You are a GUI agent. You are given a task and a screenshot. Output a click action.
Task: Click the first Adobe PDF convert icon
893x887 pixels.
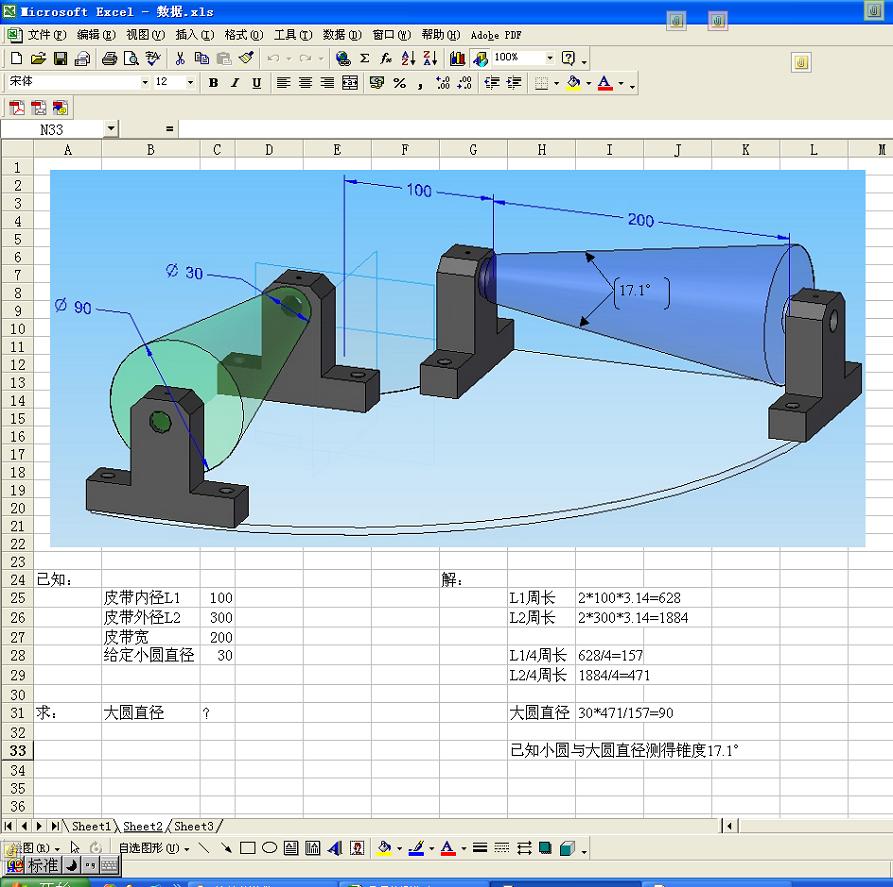pyautogui.click(x=17, y=107)
